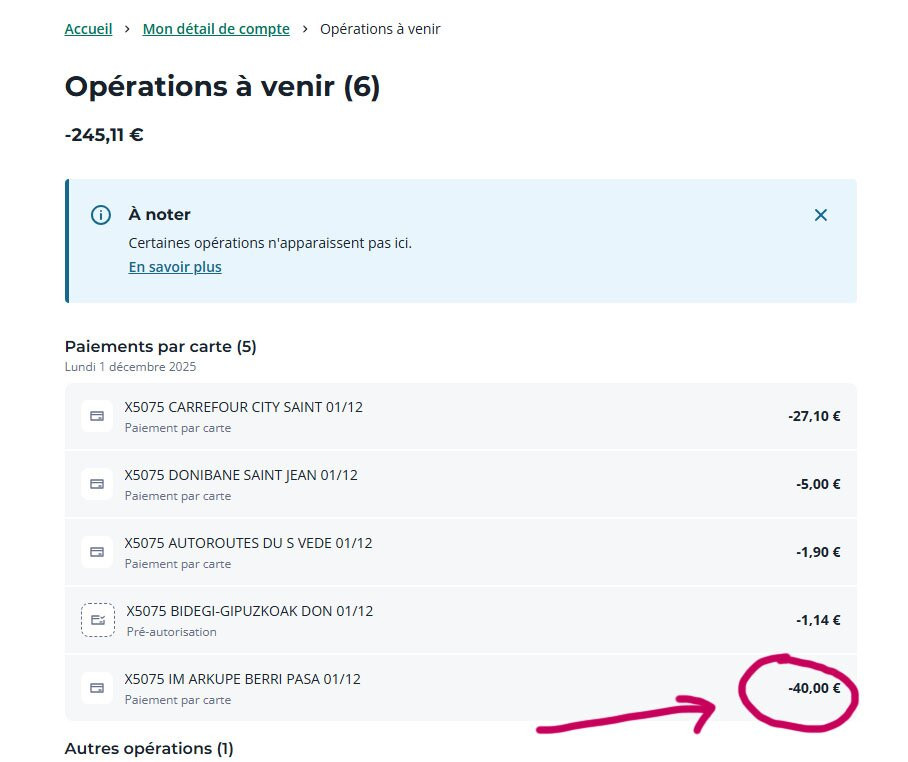
Task: Open the -1,90 € autoroutes payment amount
Action: (x=818, y=552)
